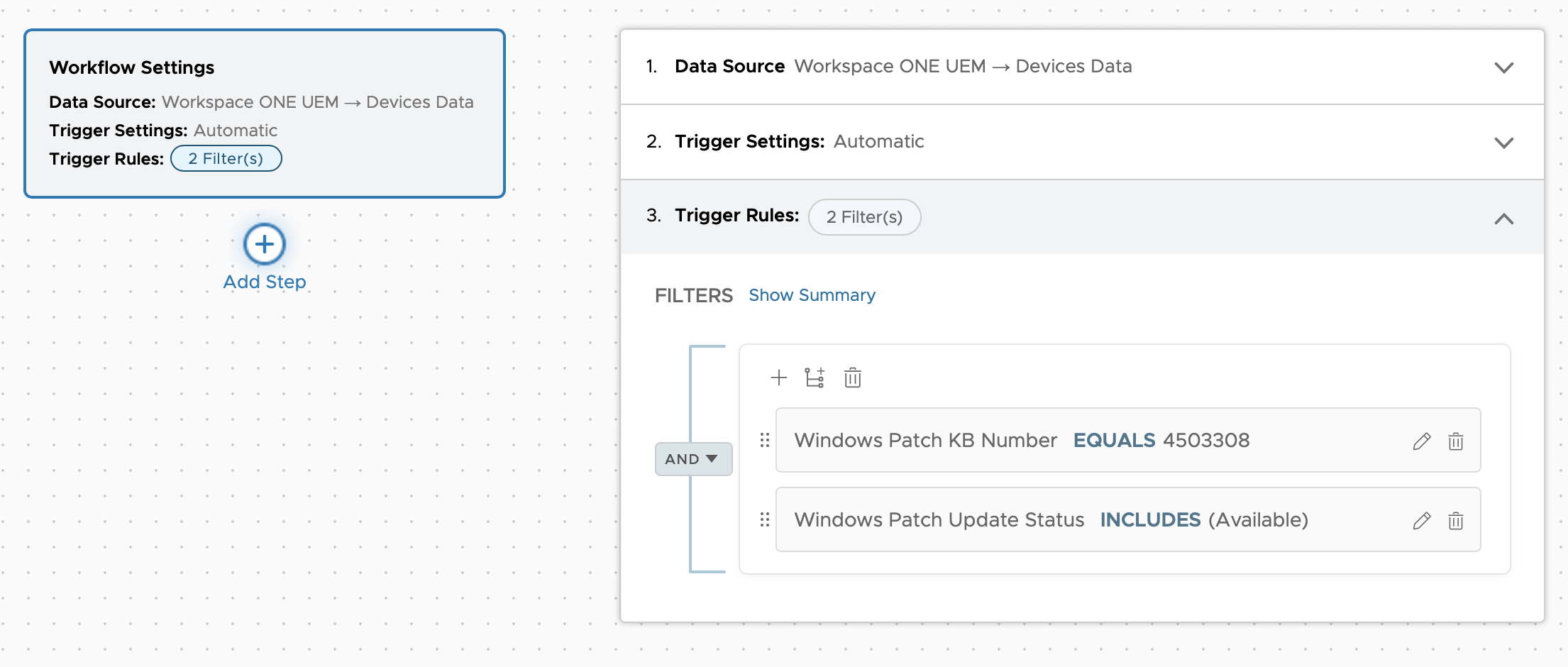1568x667 pixels.
Task: Click the Add Step label
Action: [264, 282]
